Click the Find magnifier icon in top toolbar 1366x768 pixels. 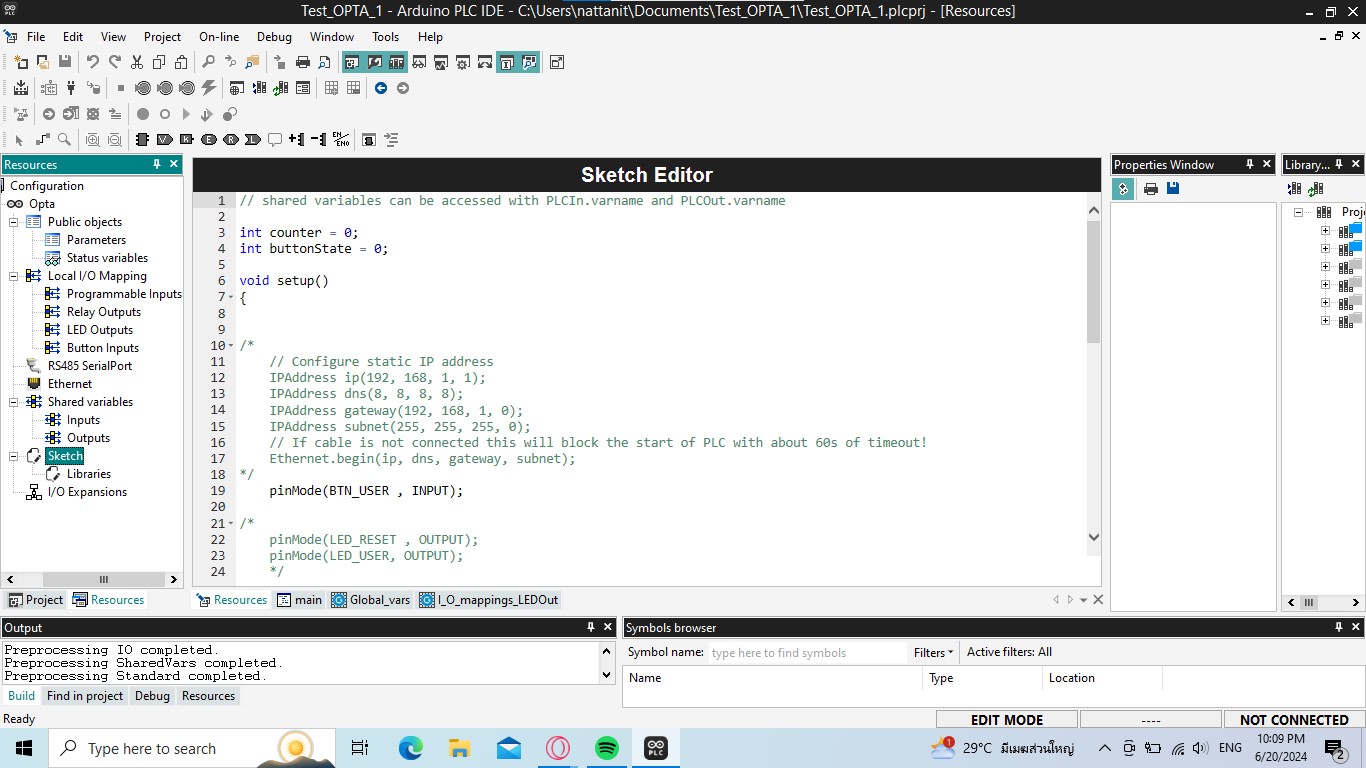click(x=208, y=62)
